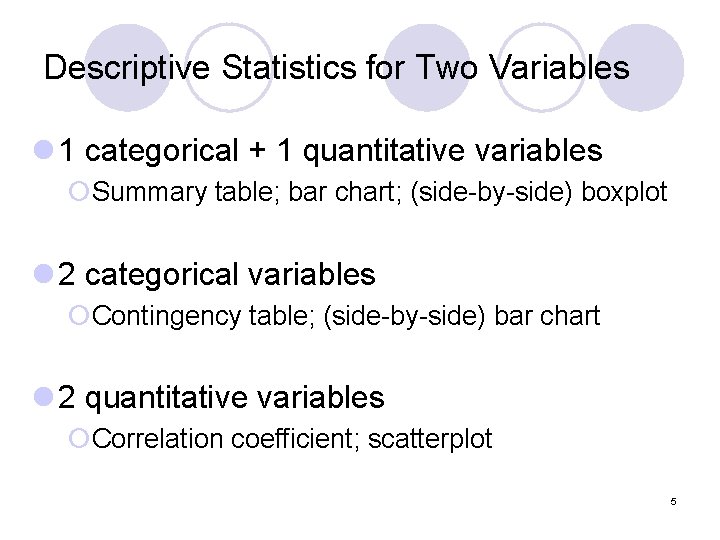Screen dimensions: 720x540
Task: Click the hollow bullet before 'Contingency table'
Action: click(x=81, y=317)
